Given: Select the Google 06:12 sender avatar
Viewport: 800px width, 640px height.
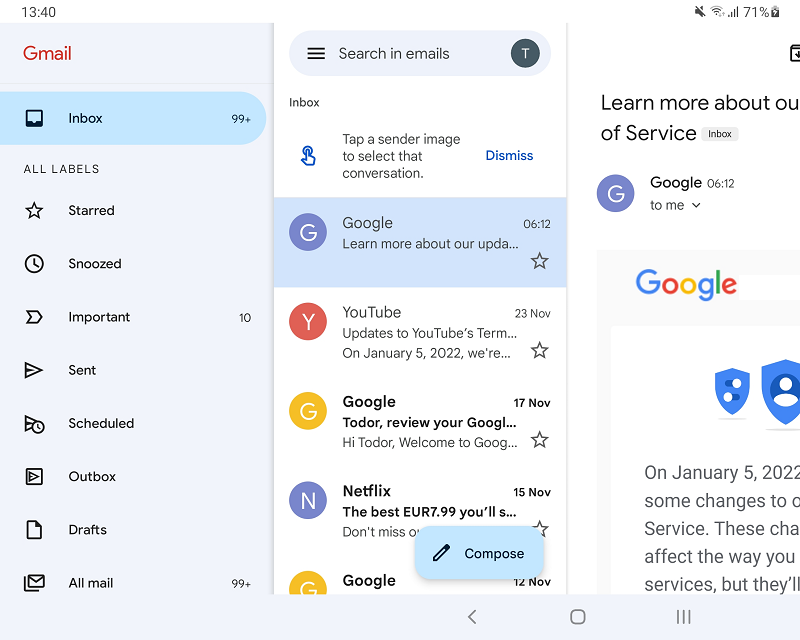Looking at the screenshot, I should (x=308, y=232).
